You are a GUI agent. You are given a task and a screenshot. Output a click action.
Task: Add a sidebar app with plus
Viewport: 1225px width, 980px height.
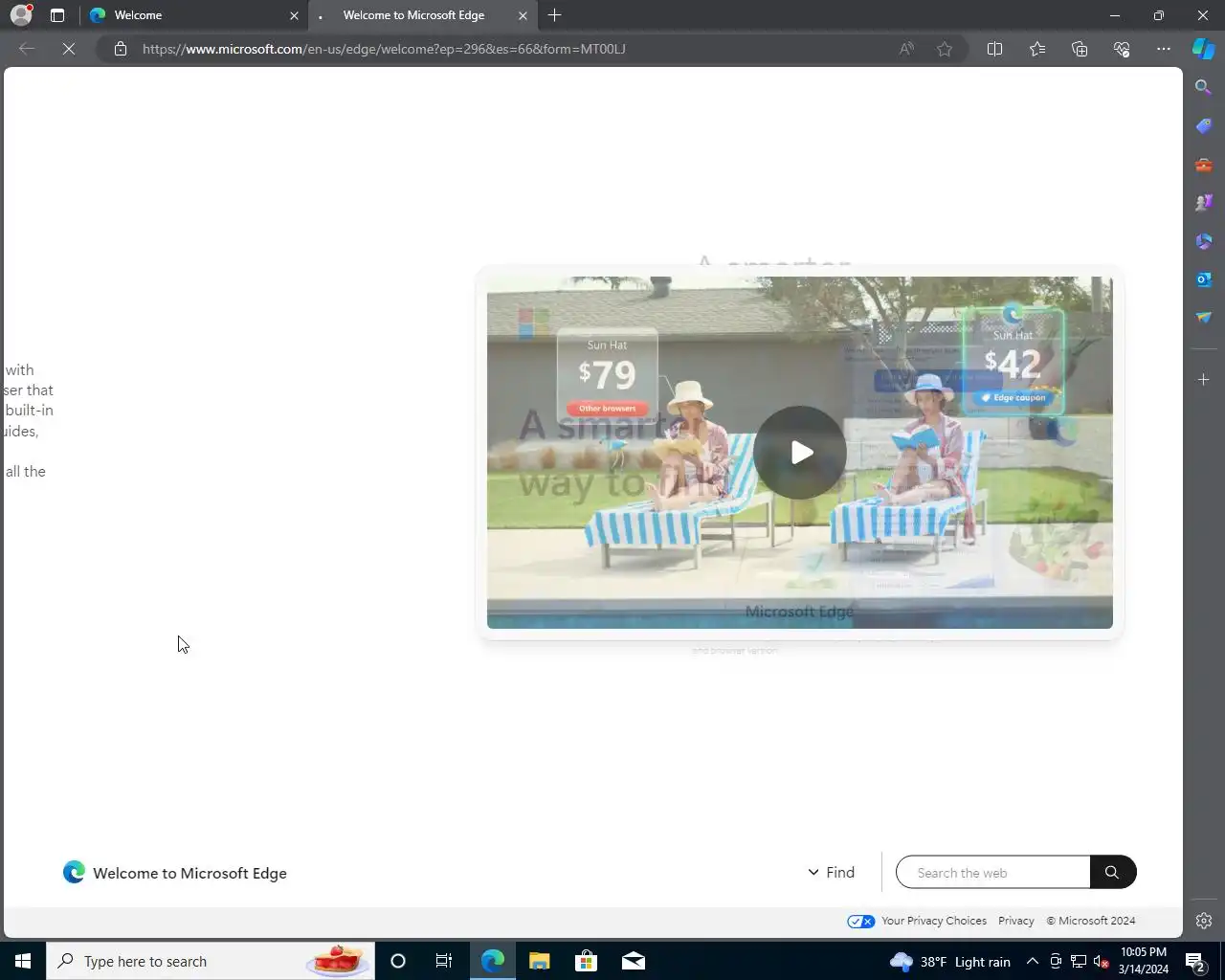point(1204,380)
